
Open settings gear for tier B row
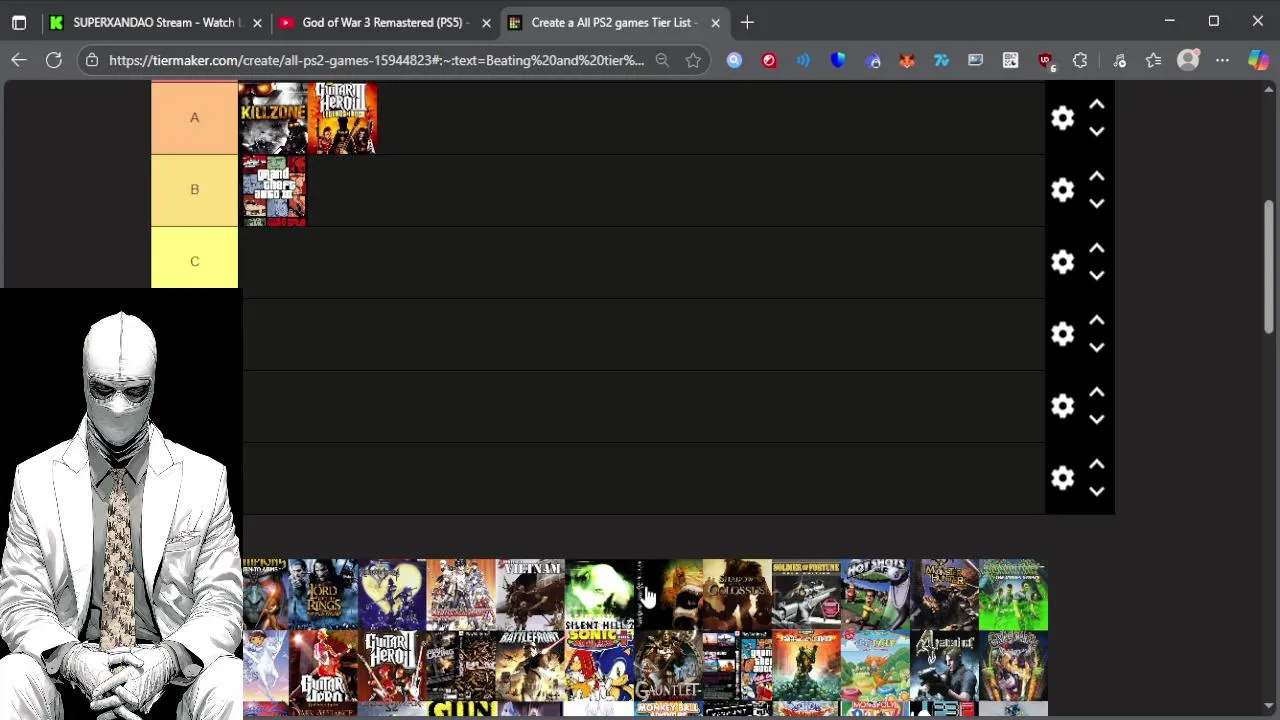tap(1062, 190)
